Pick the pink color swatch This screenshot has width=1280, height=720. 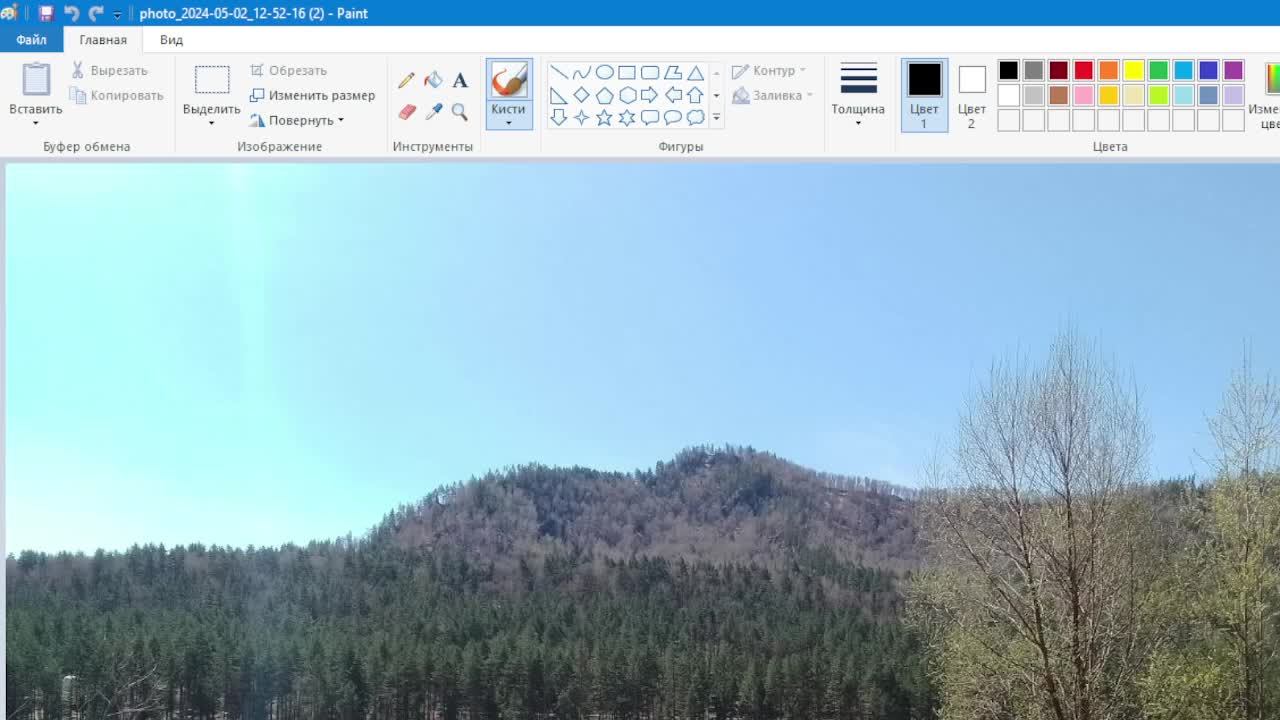pos(1083,95)
